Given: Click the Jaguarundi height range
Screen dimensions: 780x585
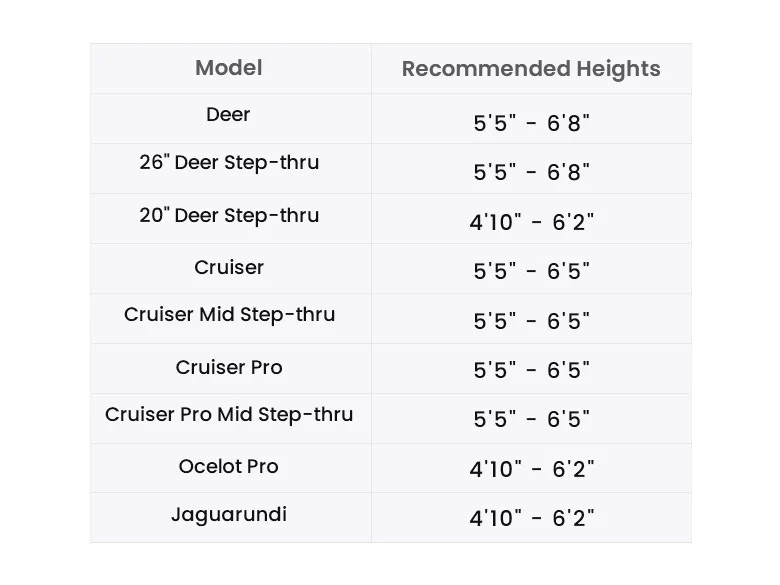Looking at the screenshot, I should (531, 518).
